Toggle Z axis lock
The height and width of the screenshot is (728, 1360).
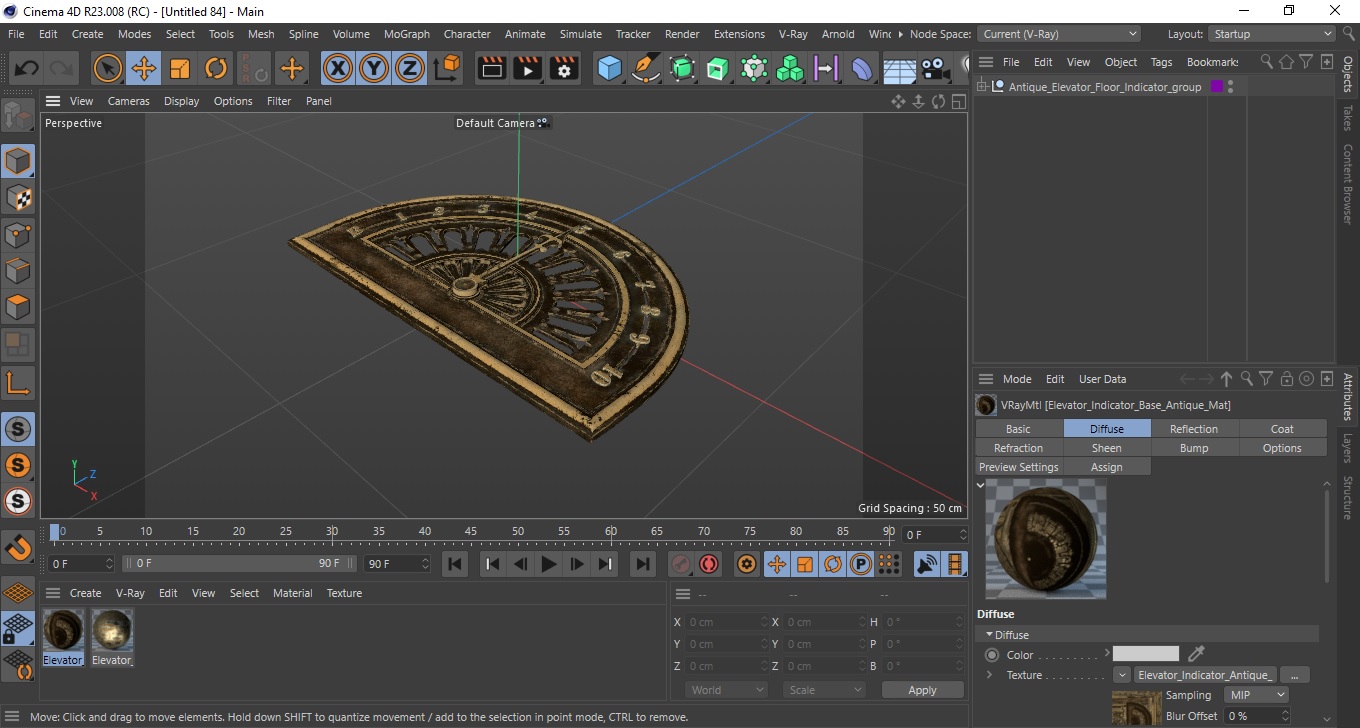pos(410,69)
